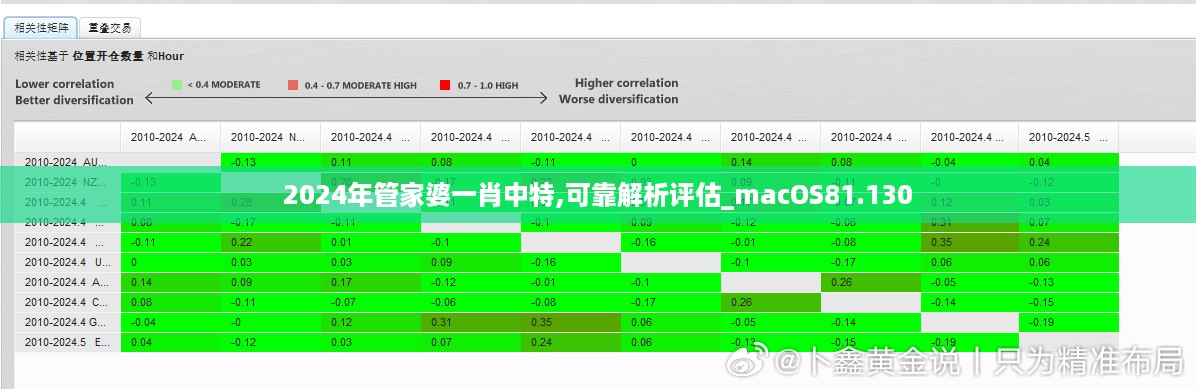Click -0.13 cell in the AU row
The image size is (1196, 389).
271,162
